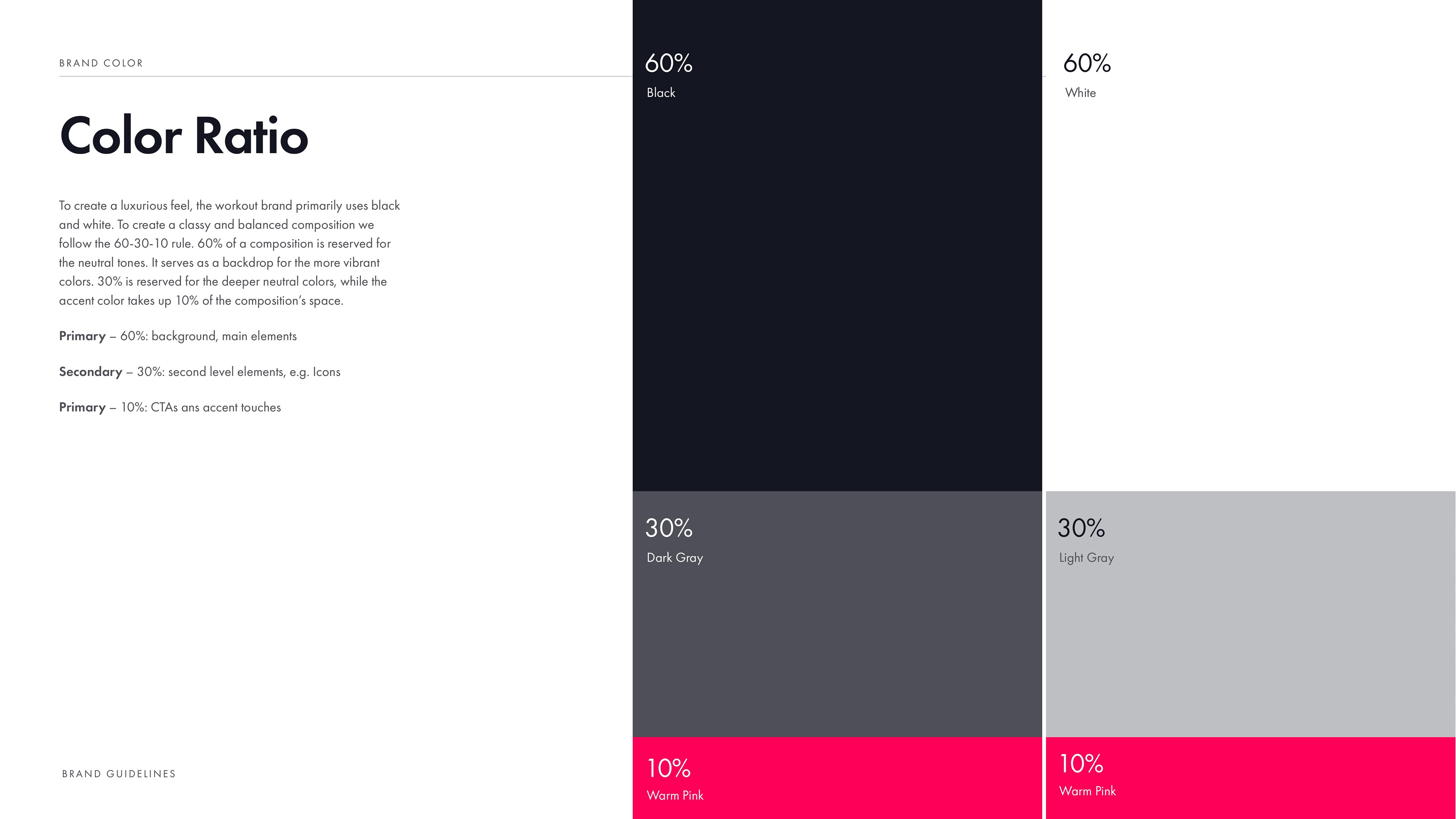Select the Primary 10% CTAs line
Screen dimensions: 1456x819
(169, 408)
